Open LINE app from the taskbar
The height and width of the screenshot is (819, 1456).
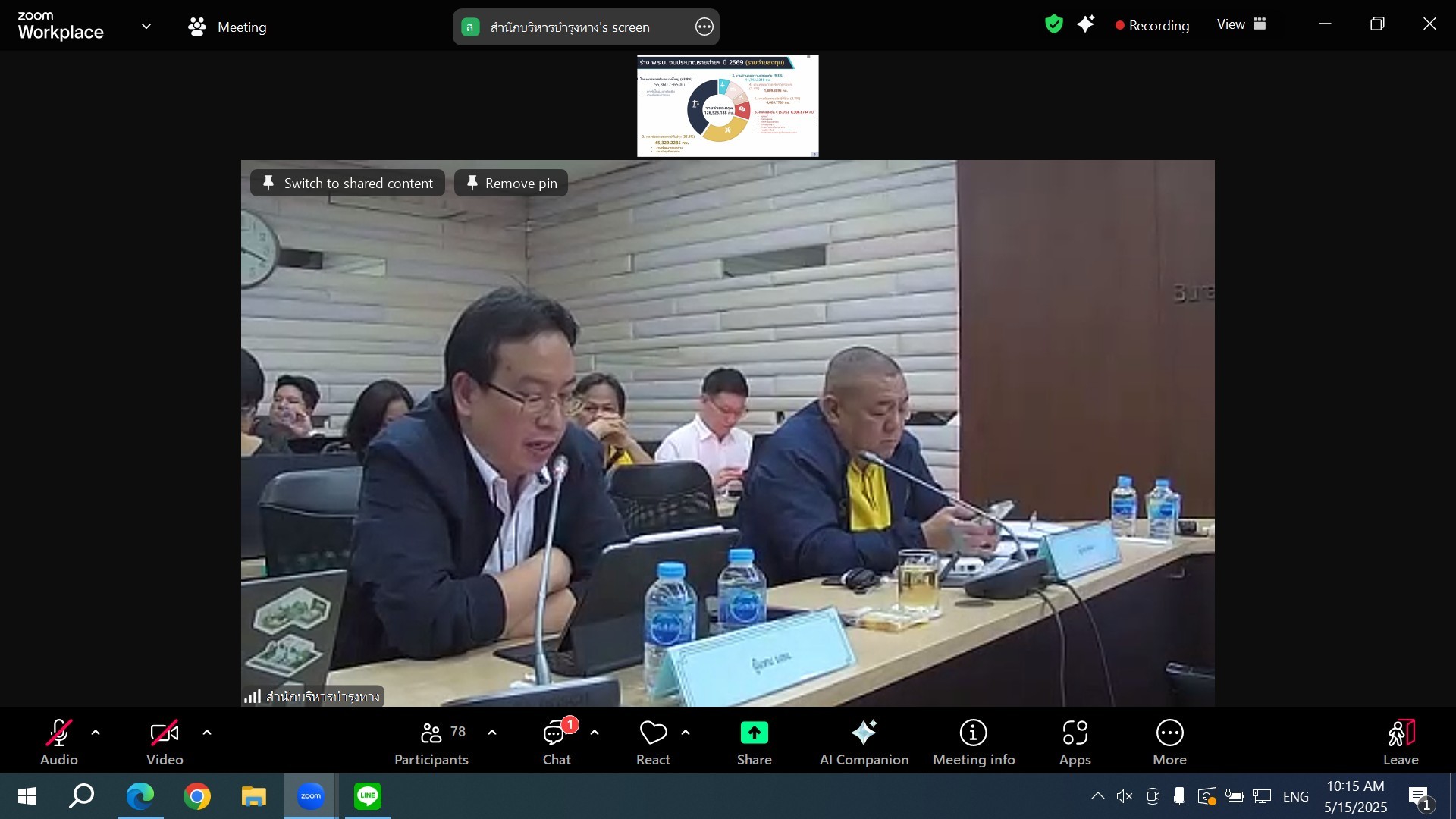368,796
